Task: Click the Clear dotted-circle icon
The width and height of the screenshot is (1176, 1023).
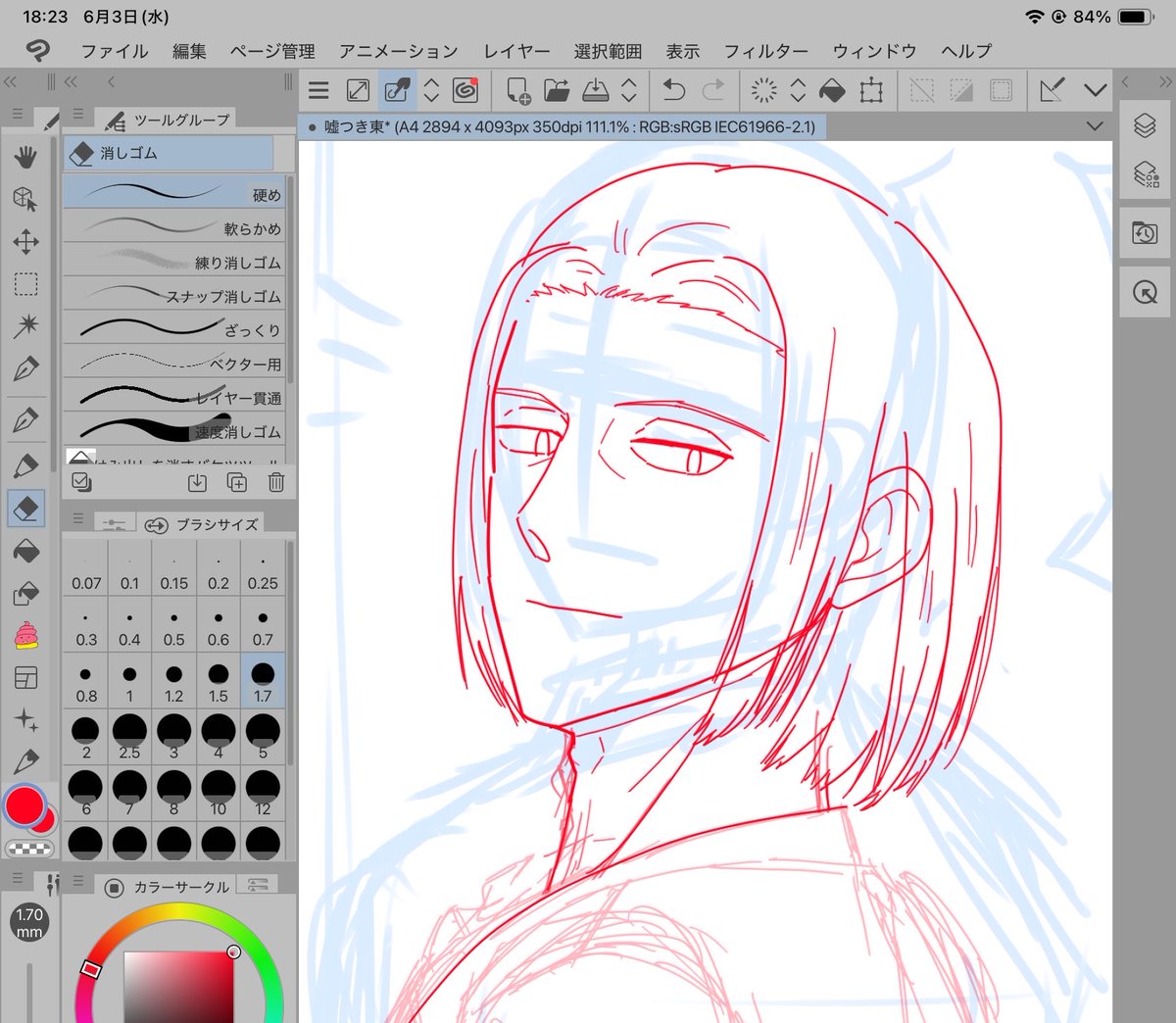Action: point(763,91)
